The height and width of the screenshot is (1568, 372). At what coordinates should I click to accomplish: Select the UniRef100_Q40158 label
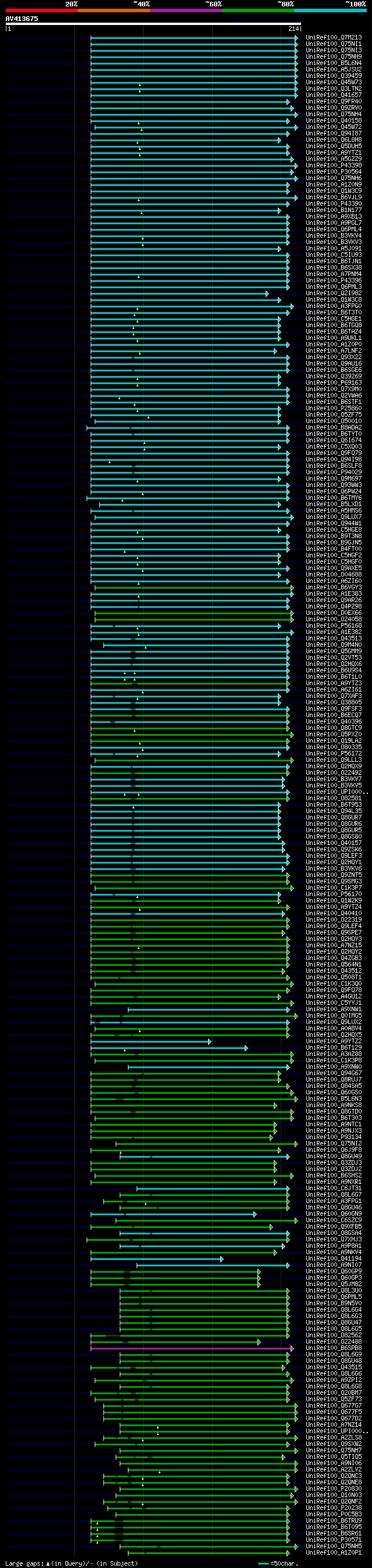(334, 120)
